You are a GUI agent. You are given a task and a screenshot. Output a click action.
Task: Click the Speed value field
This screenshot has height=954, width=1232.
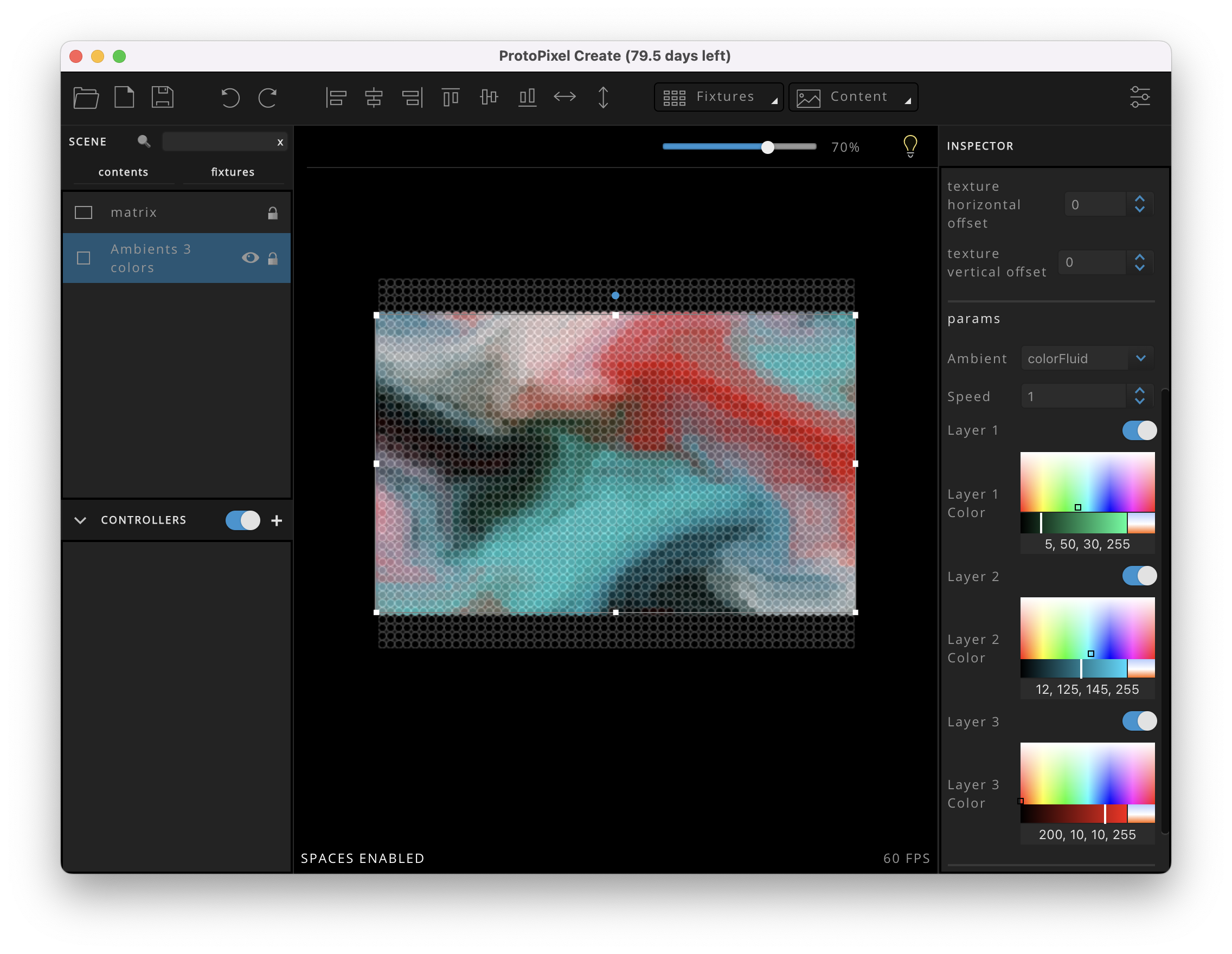(x=1074, y=396)
